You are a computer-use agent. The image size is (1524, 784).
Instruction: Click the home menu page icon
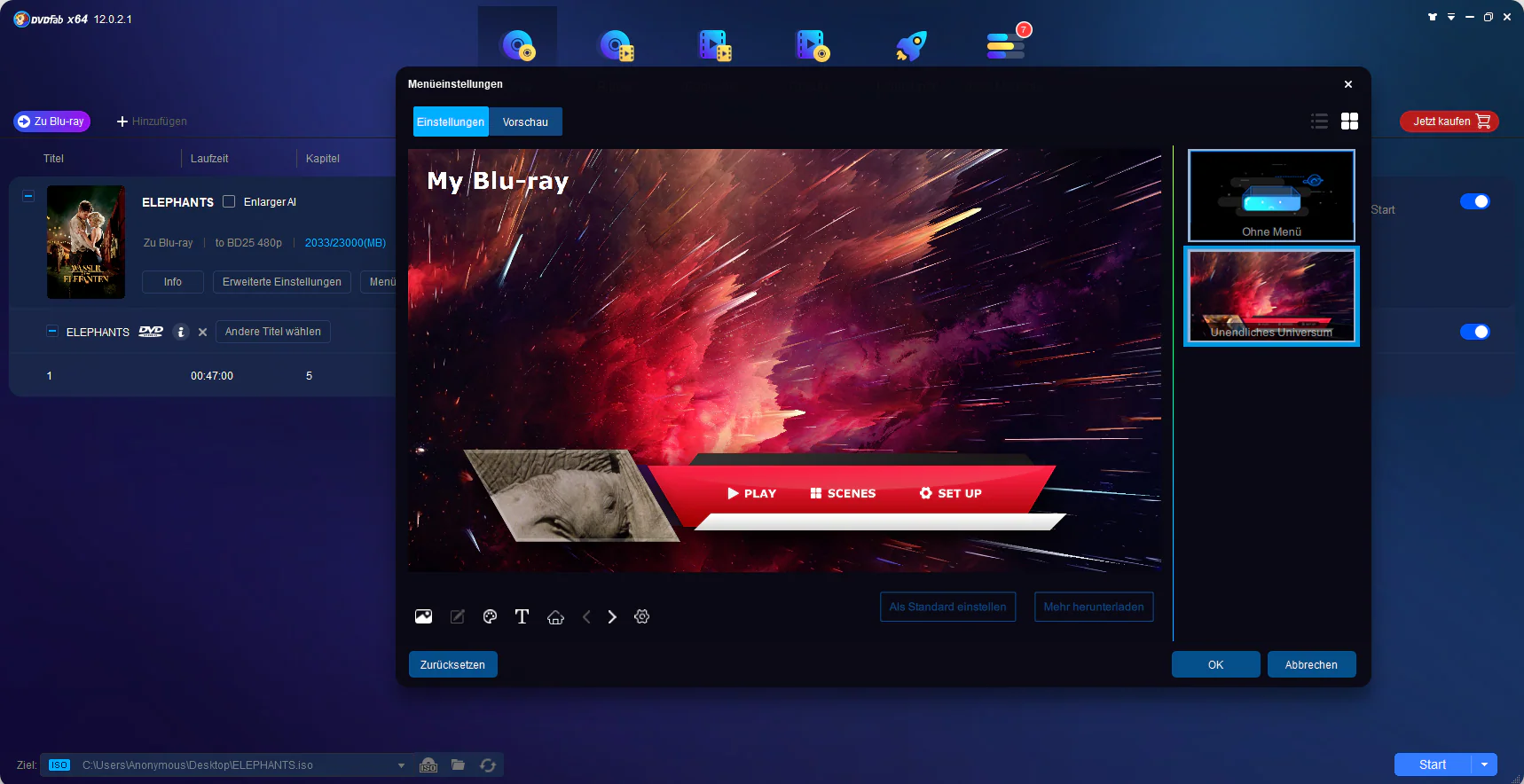tap(555, 617)
